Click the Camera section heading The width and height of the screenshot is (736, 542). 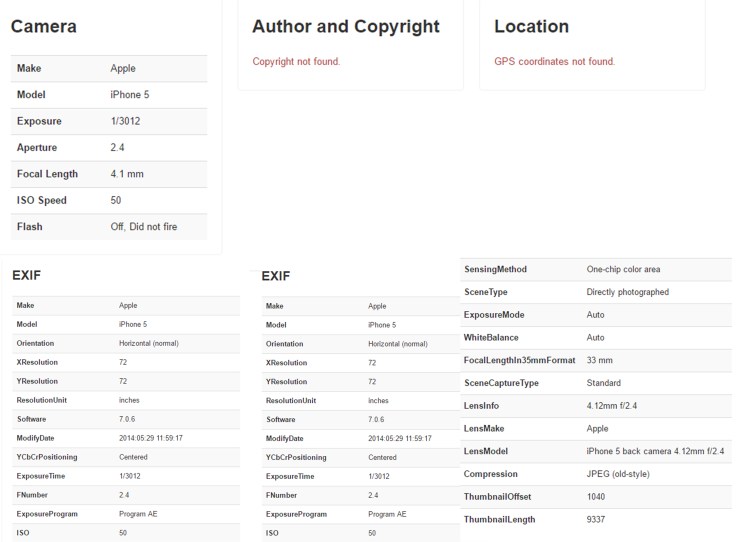point(43,27)
